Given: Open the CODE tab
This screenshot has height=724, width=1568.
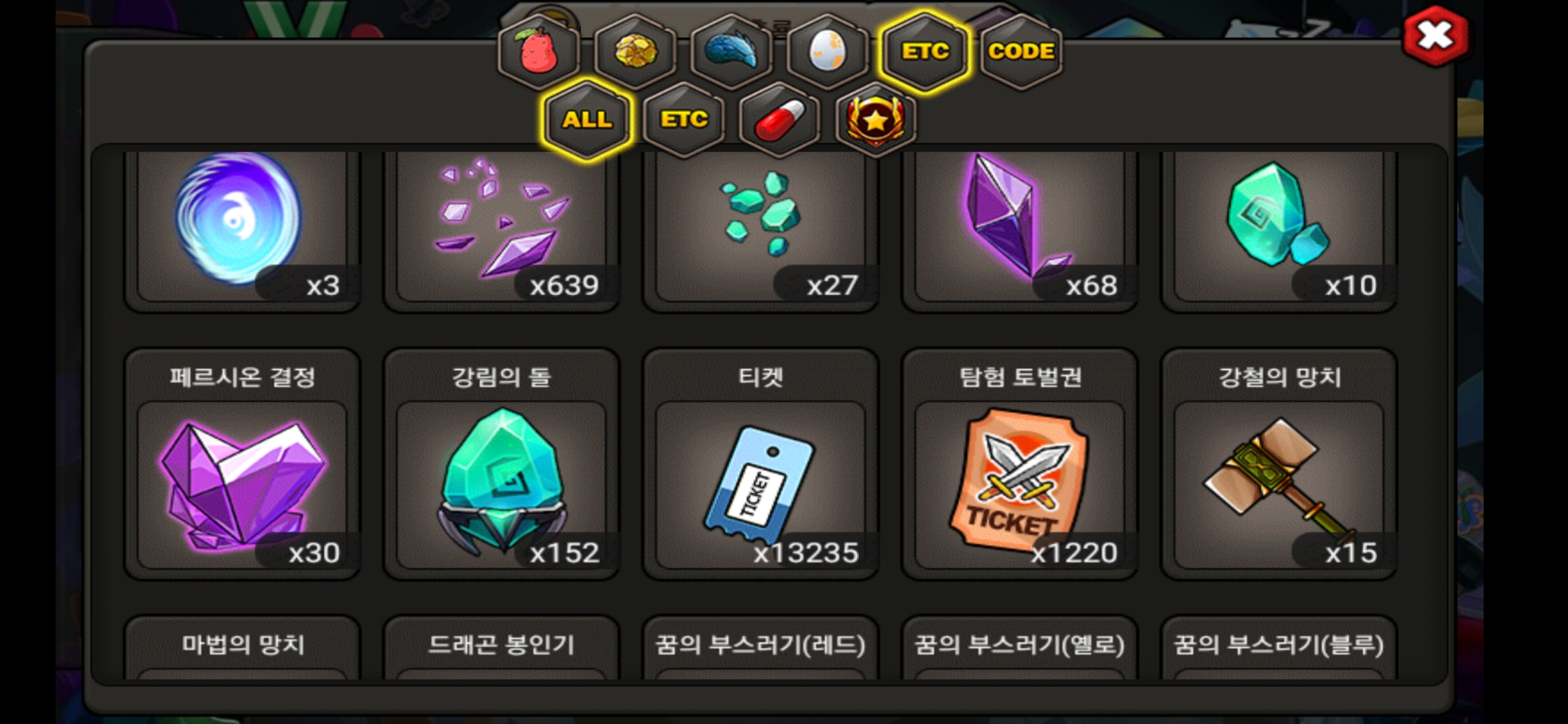Looking at the screenshot, I should click(1021, 52).
